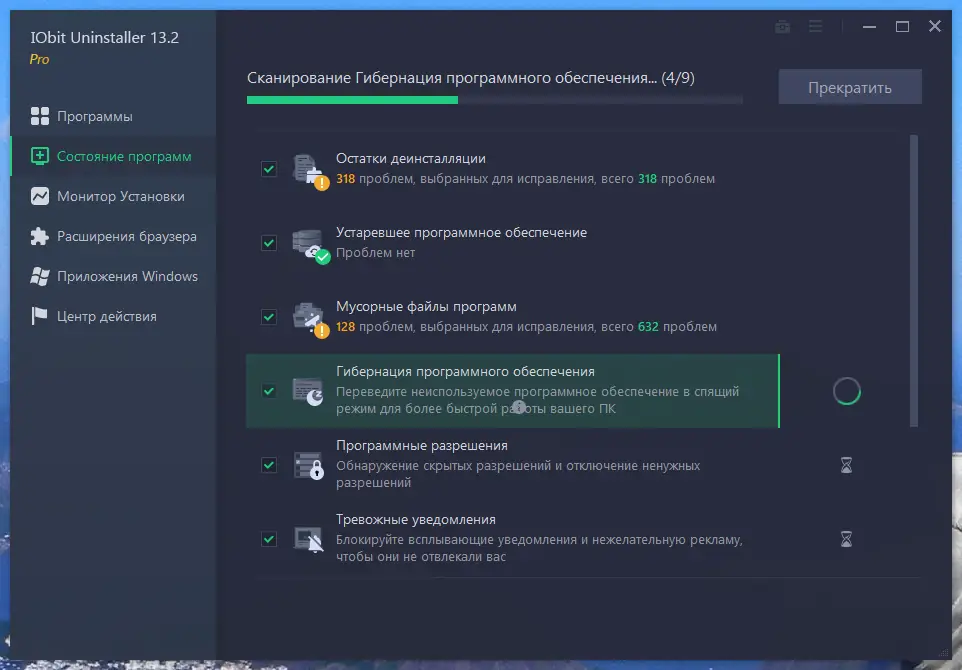Click the Программные разрешения lock icon
This screenshot has width=962, height=670.
click(x=307, y=465)
